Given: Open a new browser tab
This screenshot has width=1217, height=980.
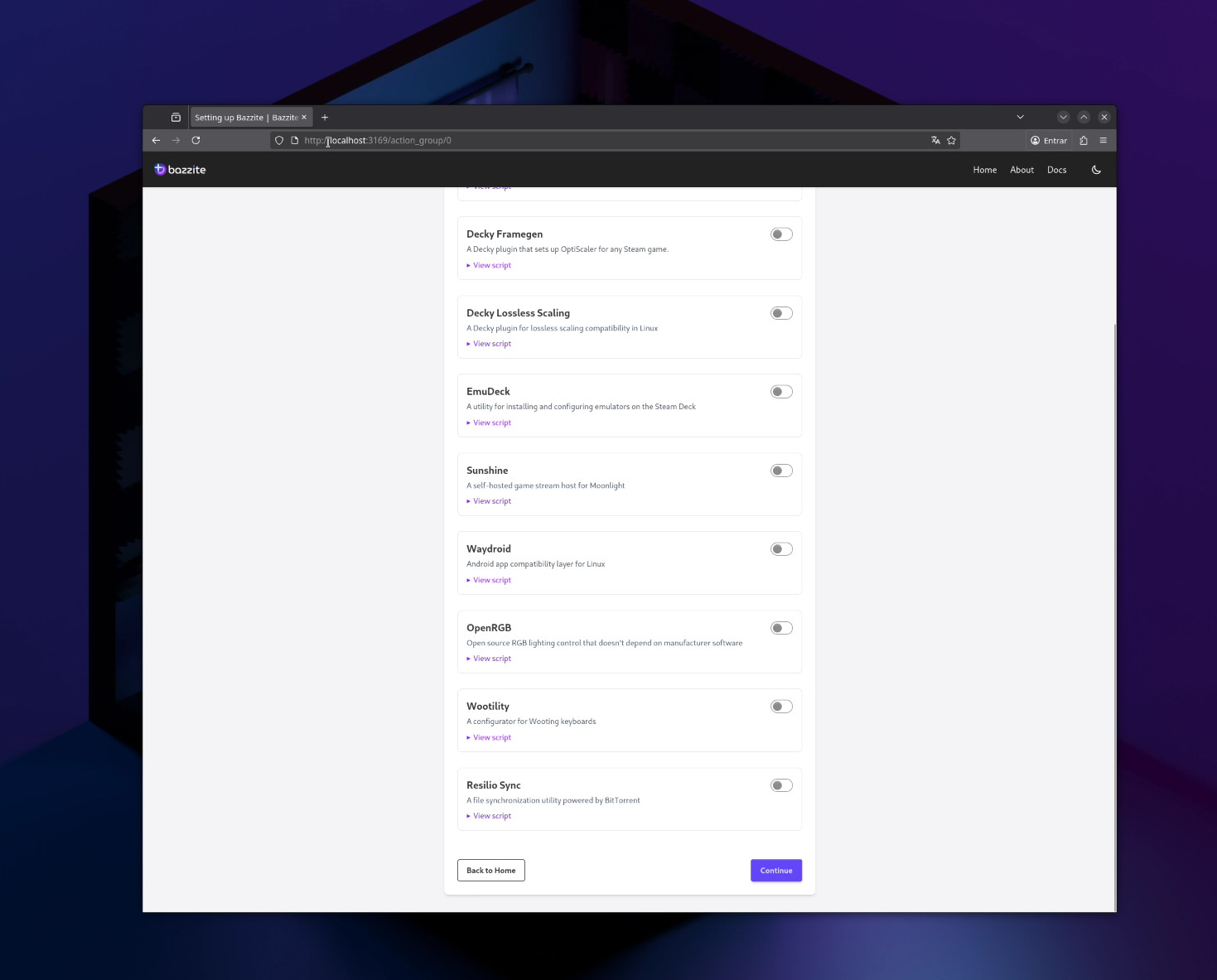Looking at the screenshot, I should point(325,117).
